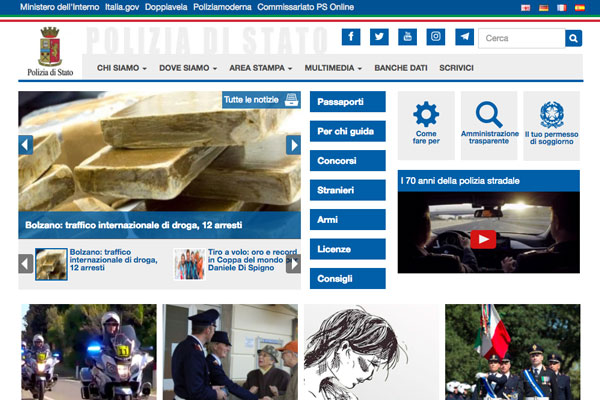Follow the Doppiavela link
The image size is (600, 400).
(166, 7)
